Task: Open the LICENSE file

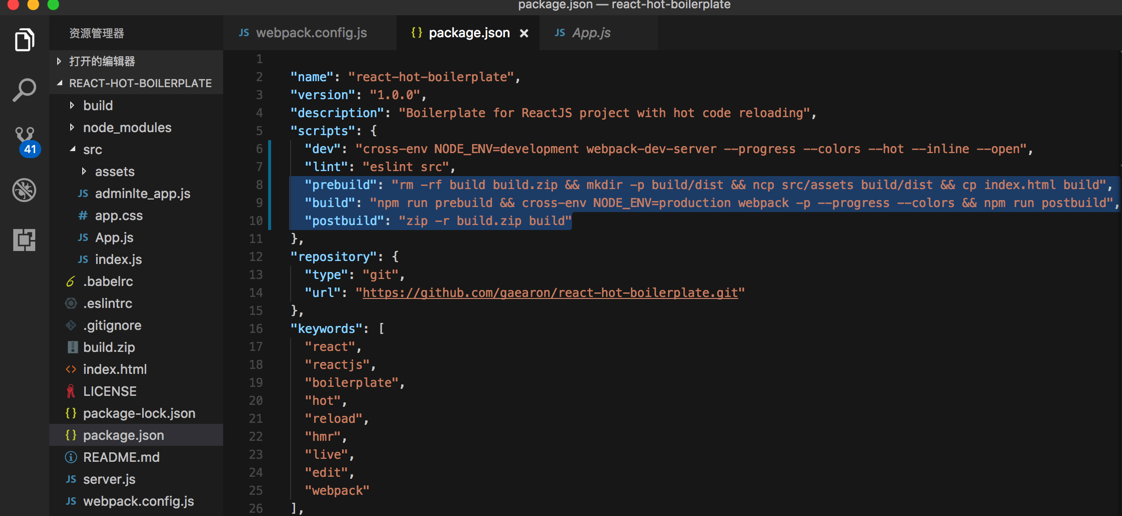Action: [x=109, y=391]
